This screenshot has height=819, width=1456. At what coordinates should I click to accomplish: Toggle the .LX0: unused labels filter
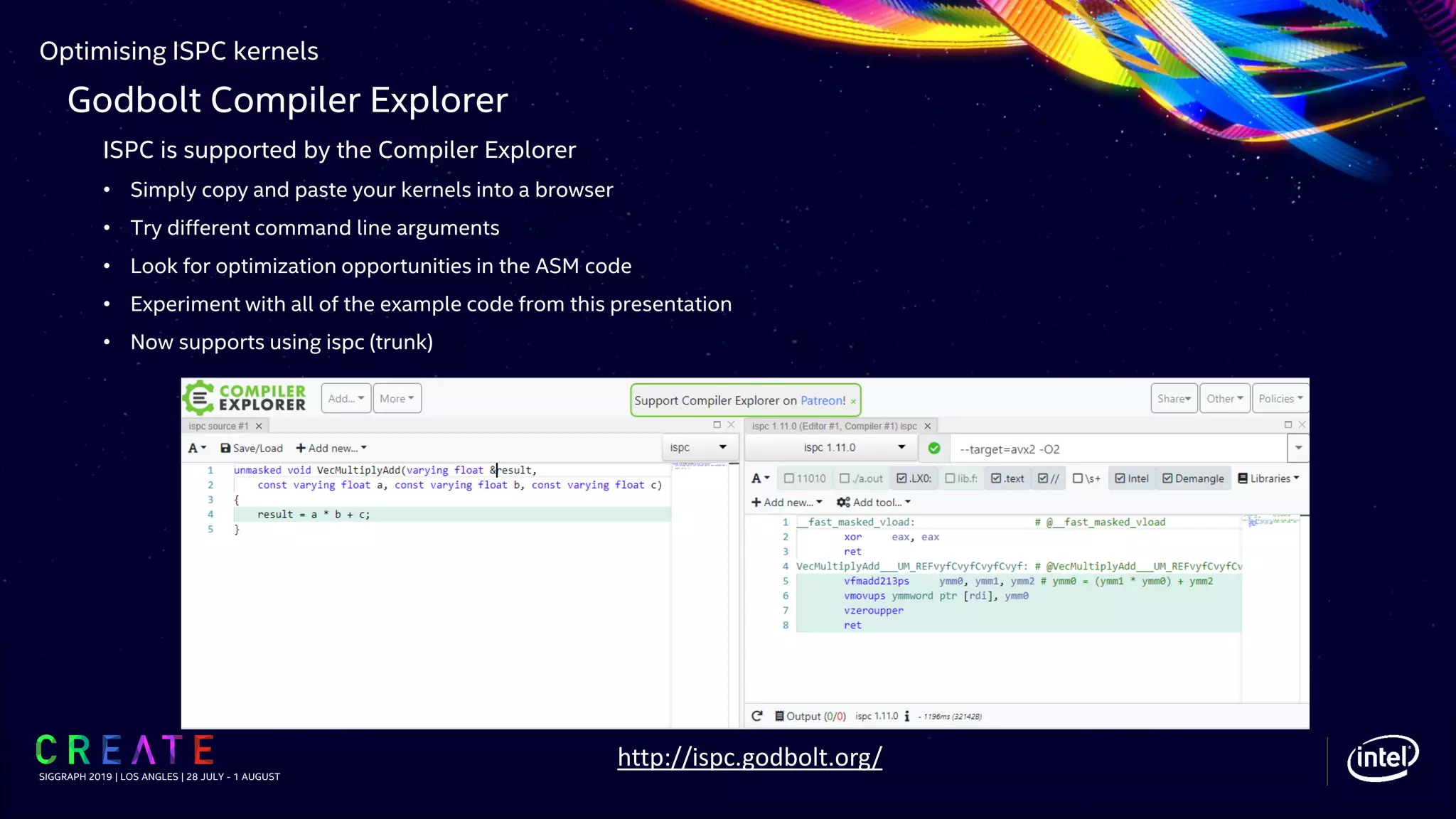point(914,478)
